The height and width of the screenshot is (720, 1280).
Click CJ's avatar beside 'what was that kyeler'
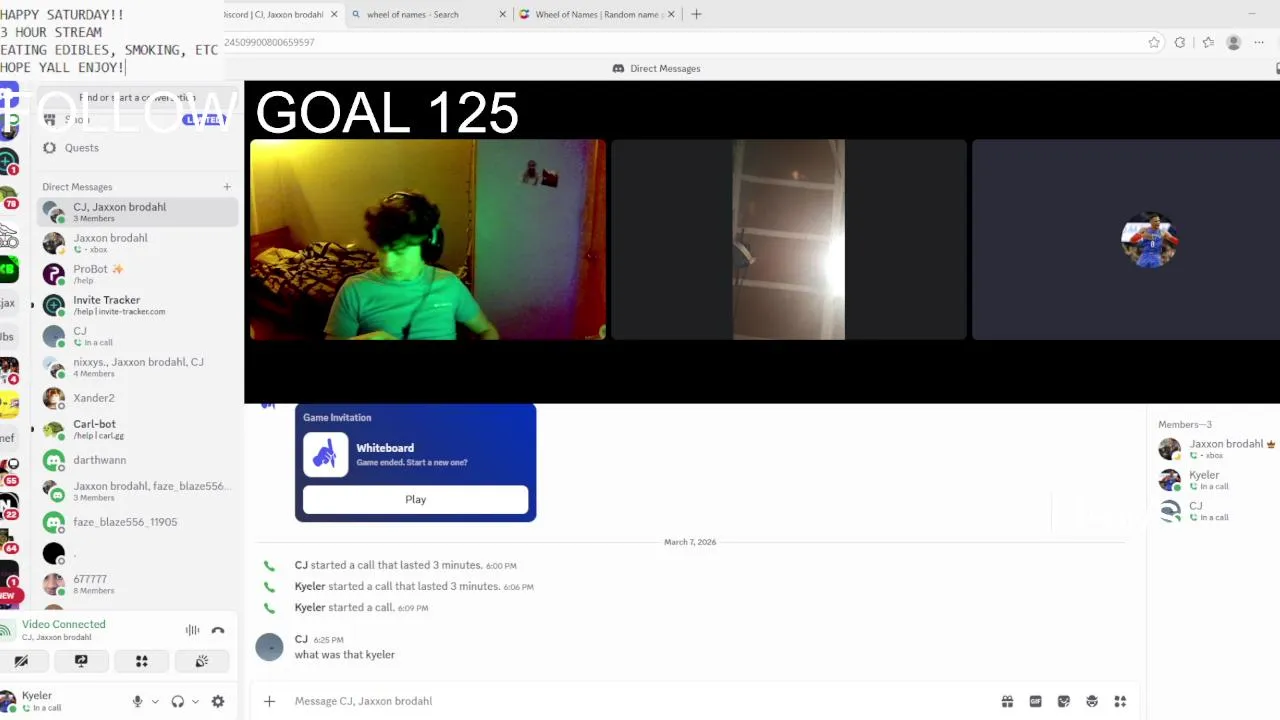269,647
